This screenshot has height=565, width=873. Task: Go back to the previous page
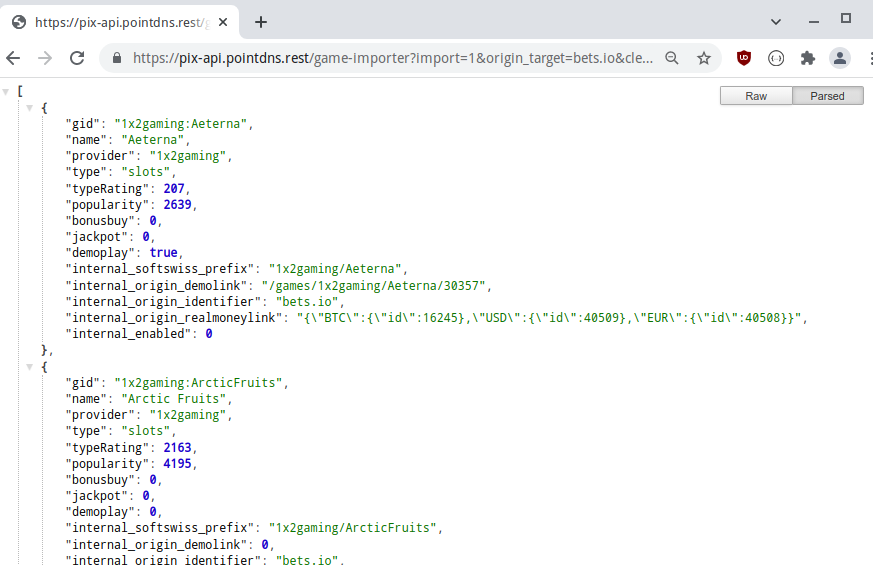(x=13, y=58)
